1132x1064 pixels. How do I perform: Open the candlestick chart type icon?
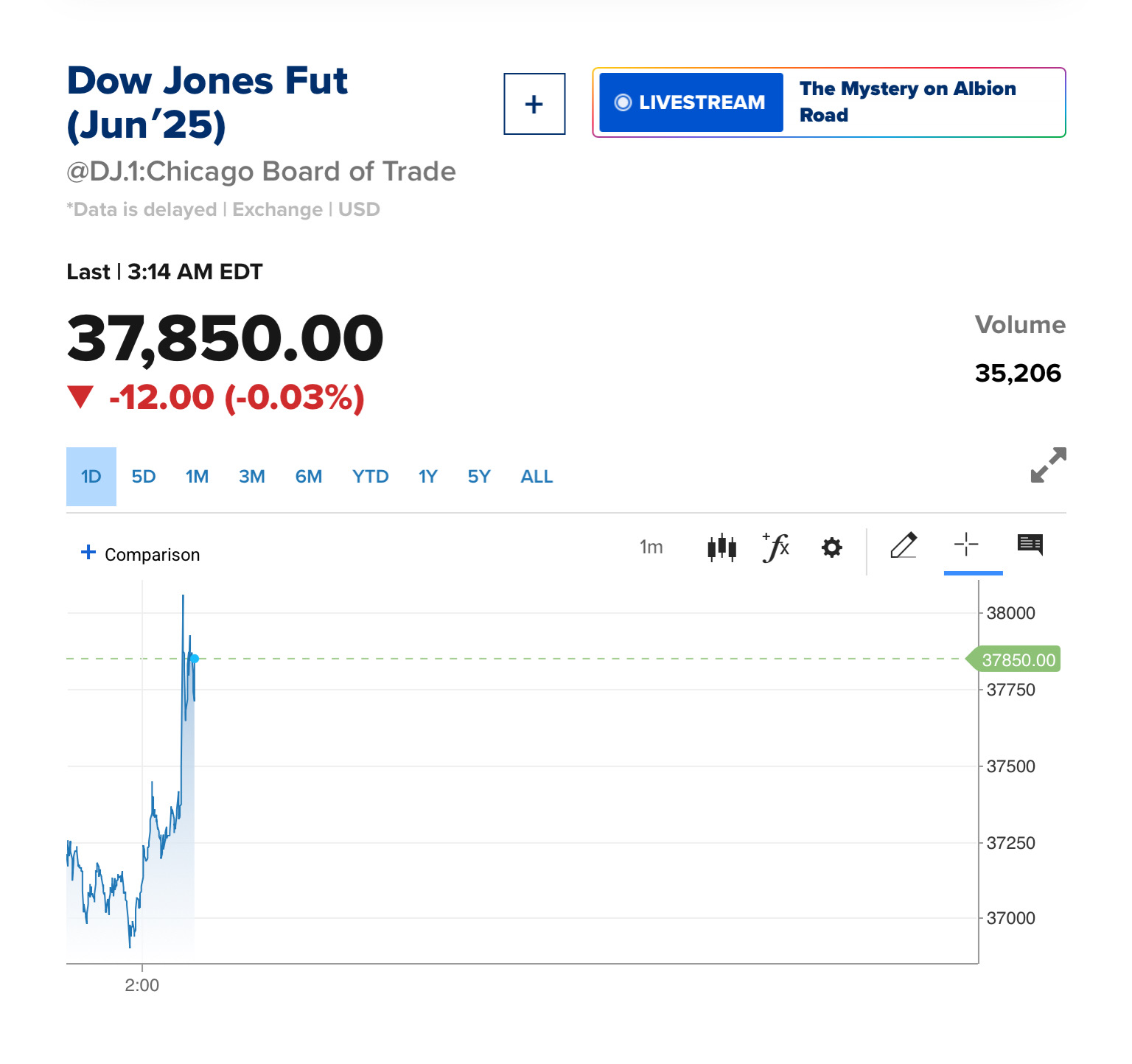(722, 547)
